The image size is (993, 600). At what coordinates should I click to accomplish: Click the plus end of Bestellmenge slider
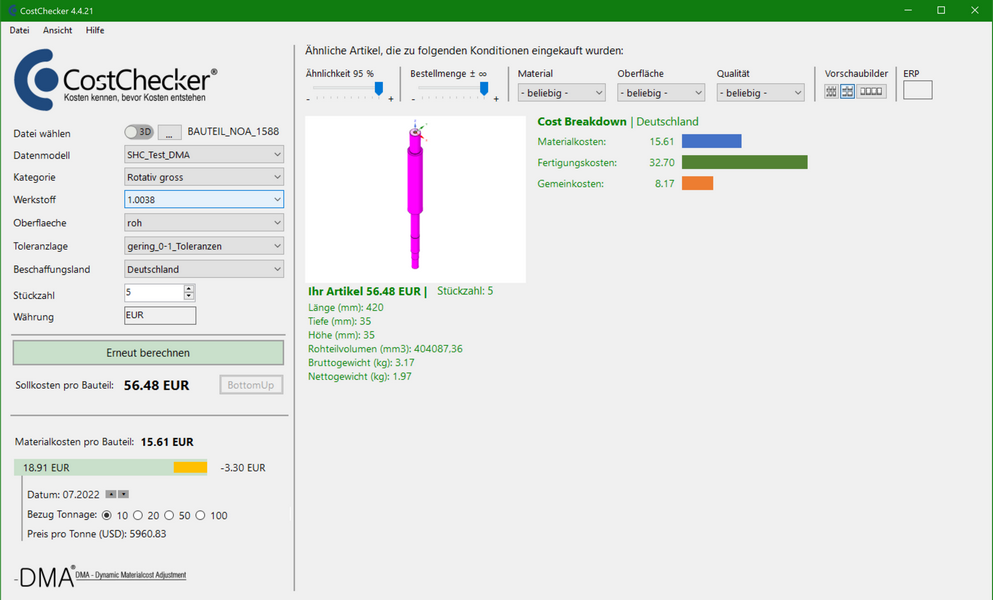[x=496, y=99]
